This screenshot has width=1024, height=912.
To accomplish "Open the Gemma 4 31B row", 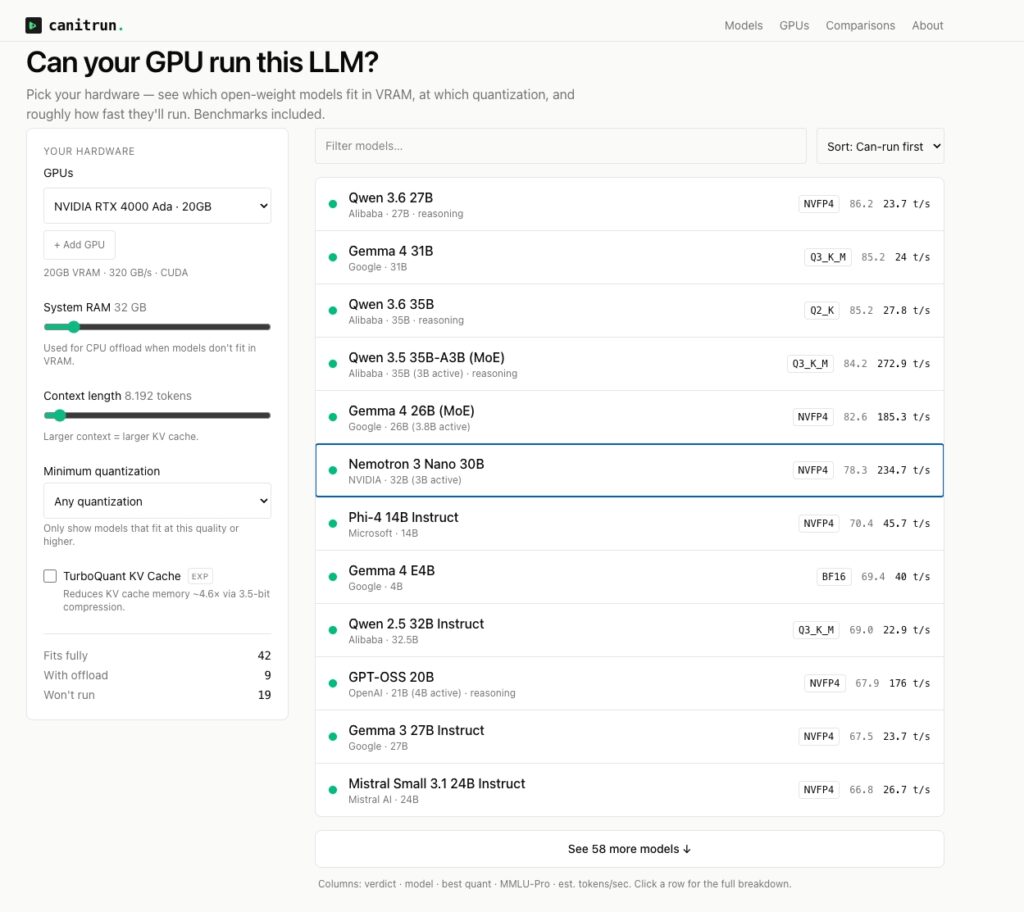I will pos(630,257).
